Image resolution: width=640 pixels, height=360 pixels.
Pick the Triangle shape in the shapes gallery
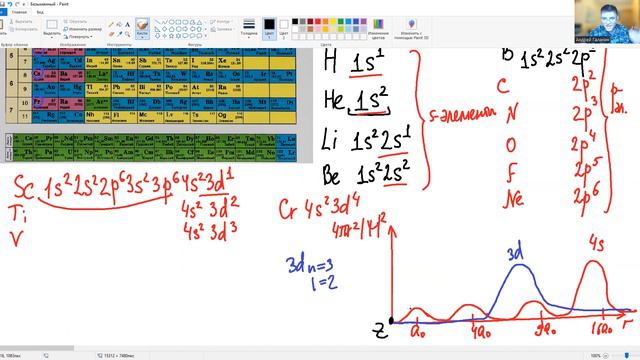coord(199,22)
